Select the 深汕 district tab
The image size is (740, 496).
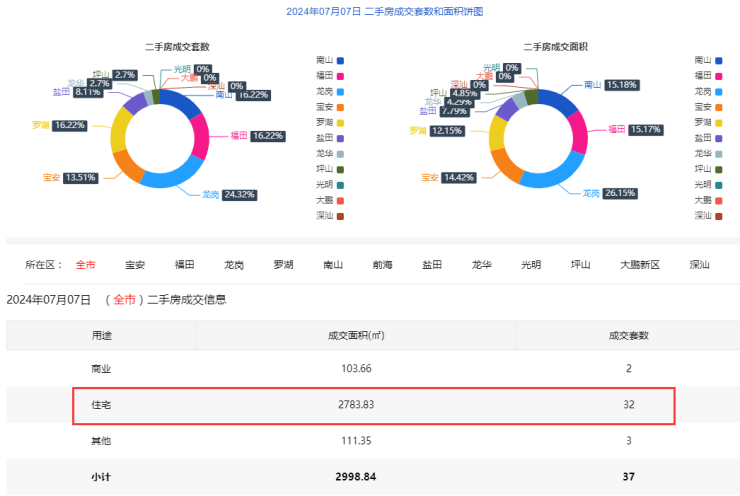point(700,265)
